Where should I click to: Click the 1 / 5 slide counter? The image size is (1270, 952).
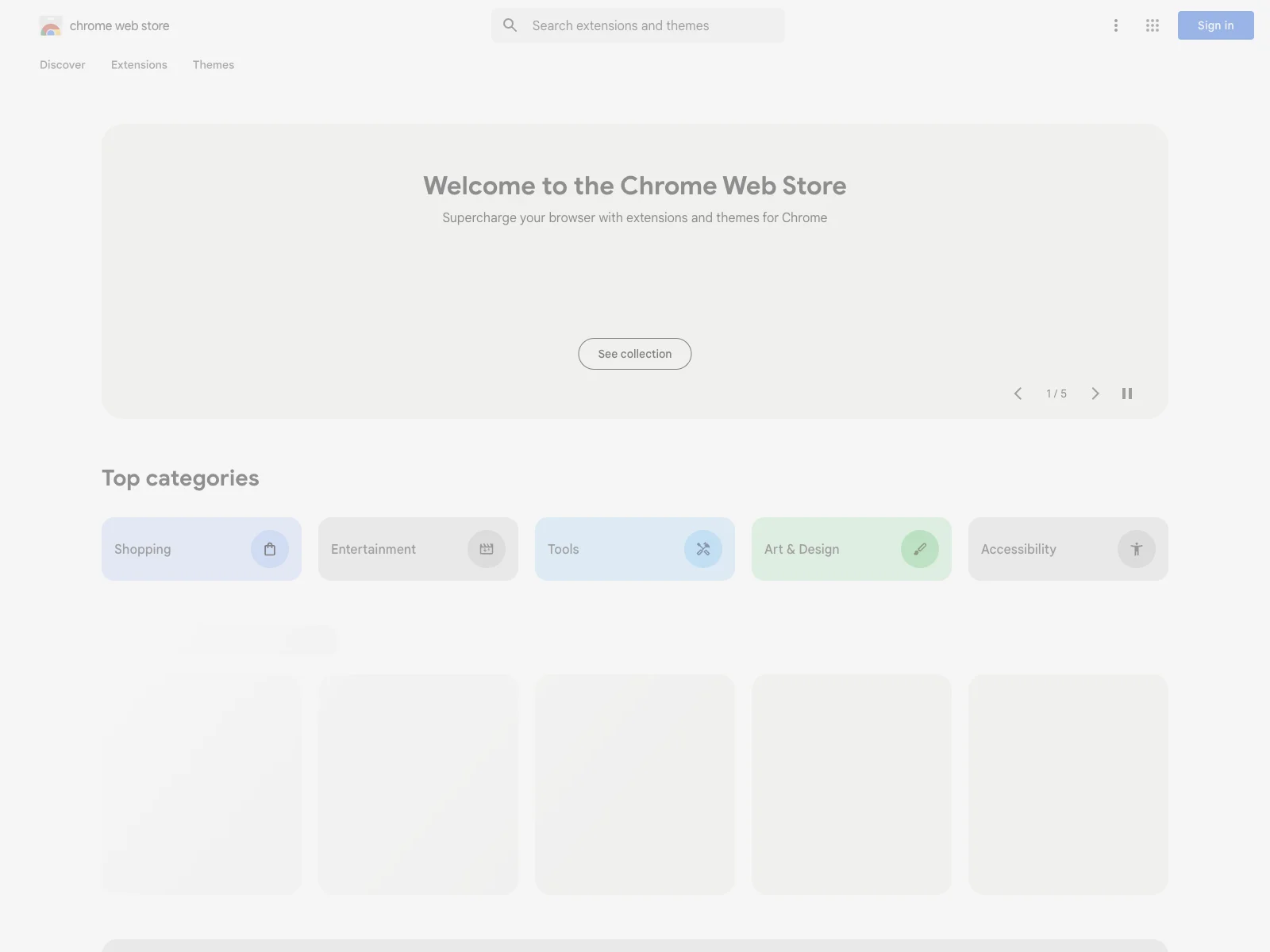1056,393
